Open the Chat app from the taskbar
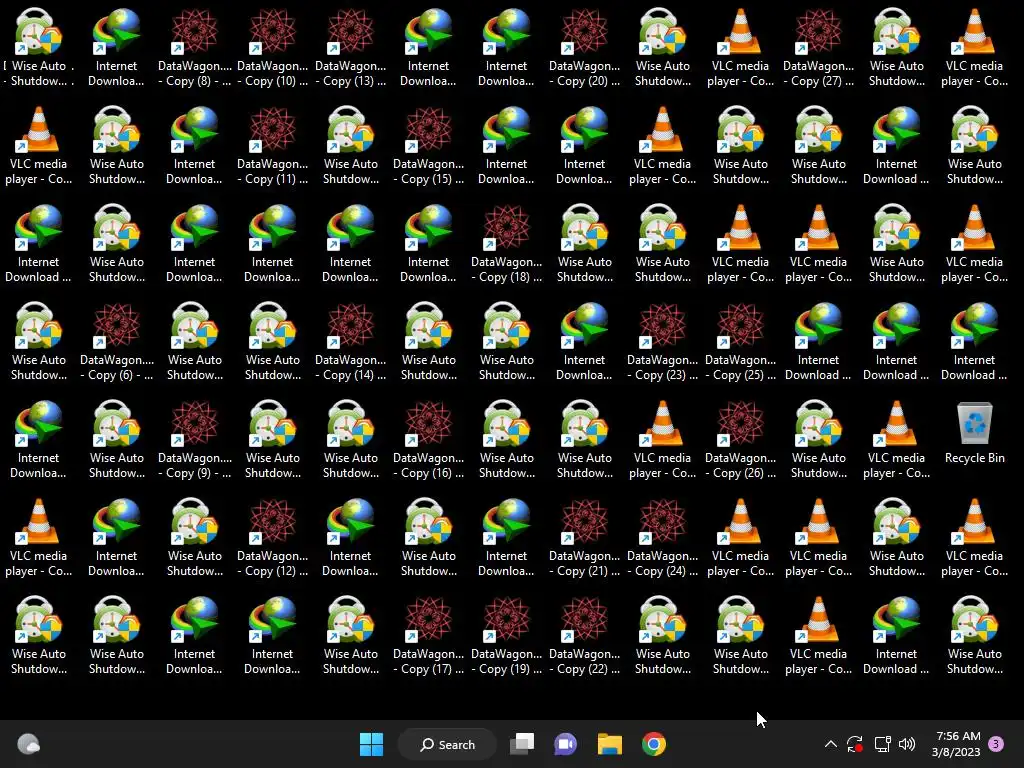The width and height of the screenshot is (1024, 768). point(566,744)
